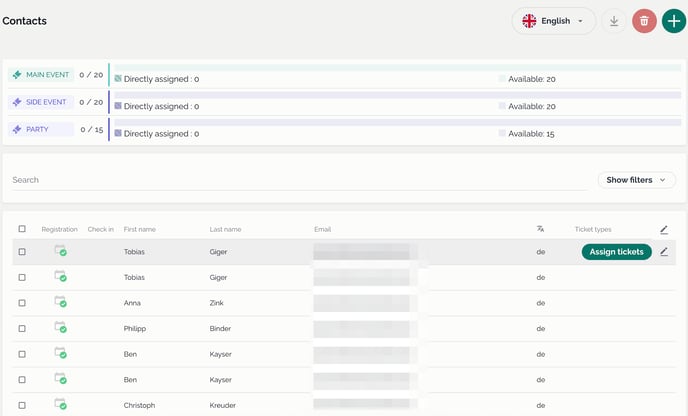Click the PARTY availability progress bar
The image size is (688, 416).
398,122
